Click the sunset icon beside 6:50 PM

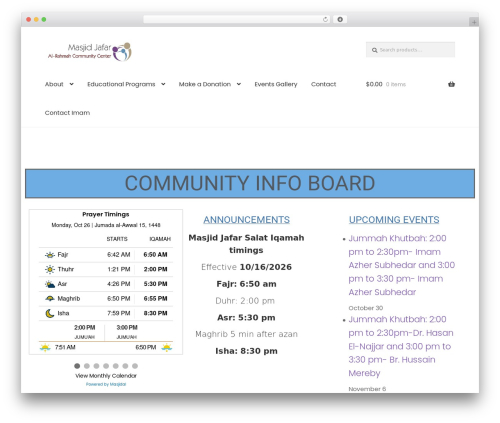166,348
